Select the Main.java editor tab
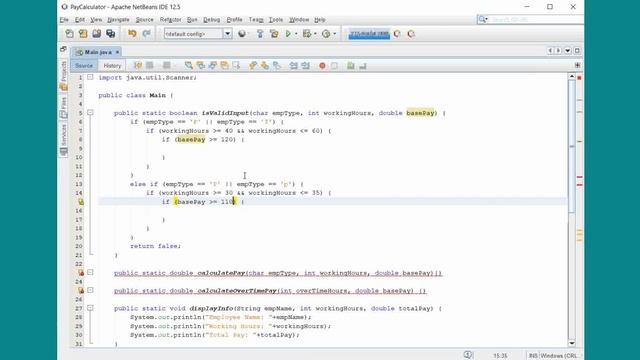The image size is (640, 360). point(97,52)
